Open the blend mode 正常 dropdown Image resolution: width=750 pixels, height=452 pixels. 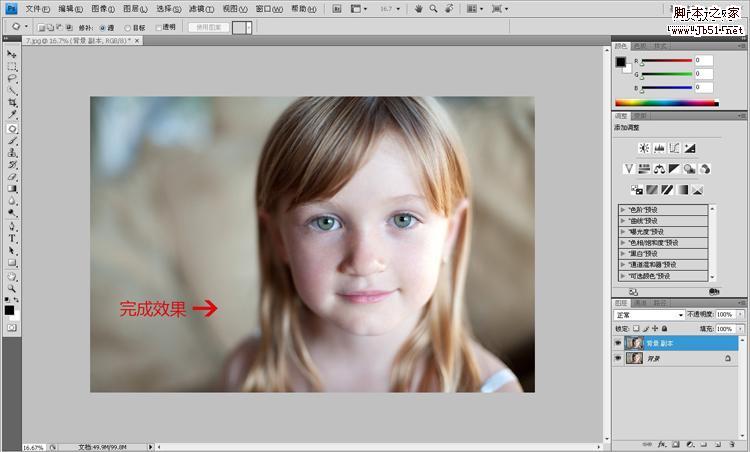coord(649,315)
